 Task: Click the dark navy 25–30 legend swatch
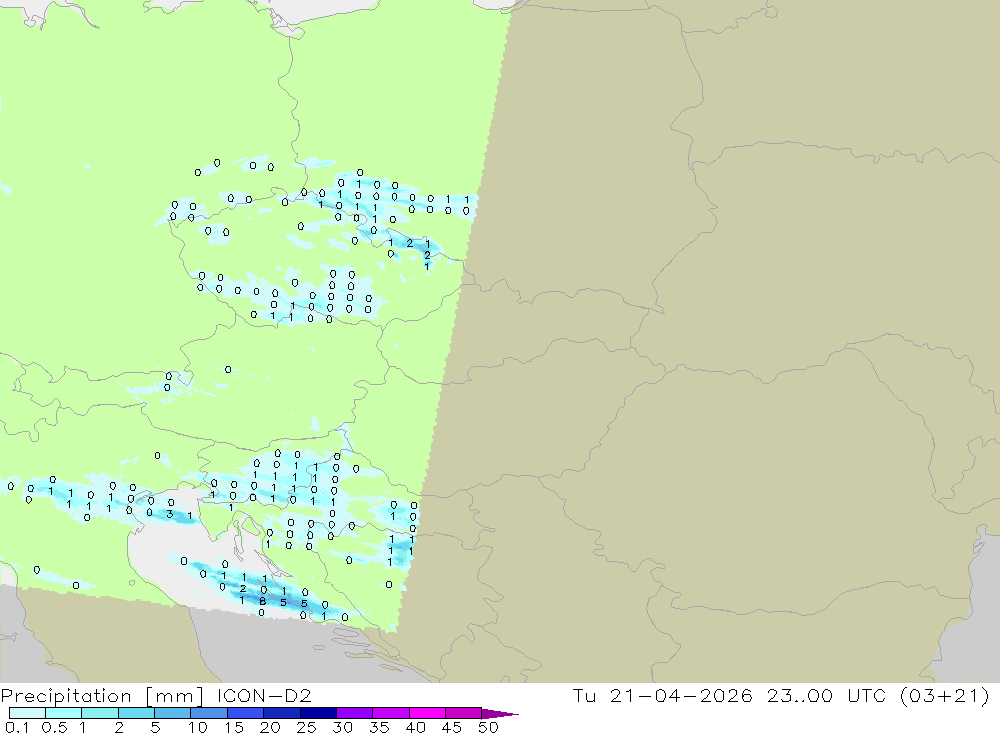[318, 713]
